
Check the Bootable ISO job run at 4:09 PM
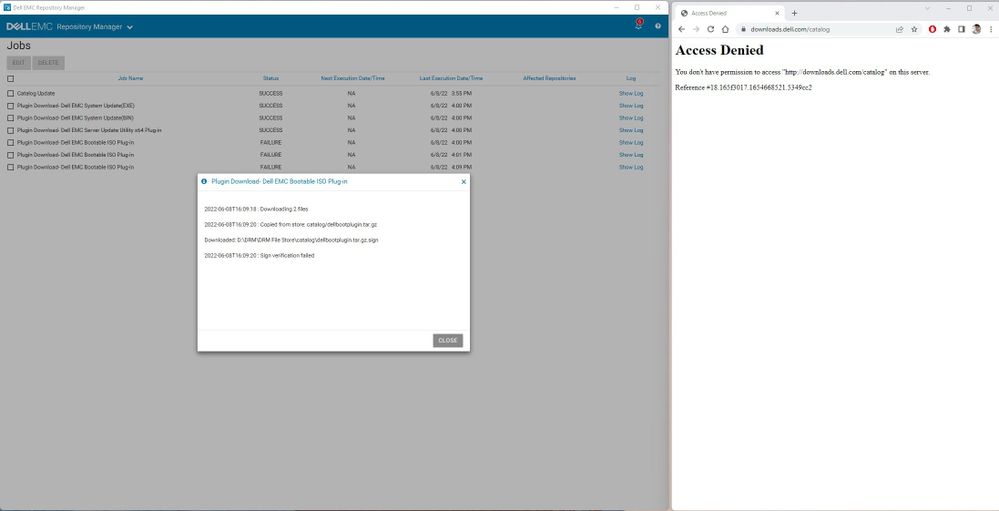10,168
